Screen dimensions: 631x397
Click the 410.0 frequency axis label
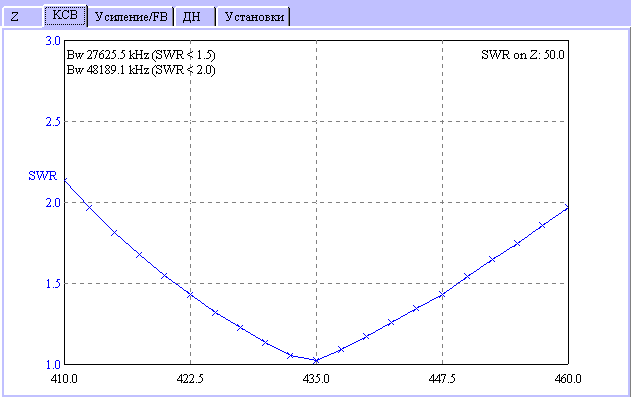[x=64, y=379]
